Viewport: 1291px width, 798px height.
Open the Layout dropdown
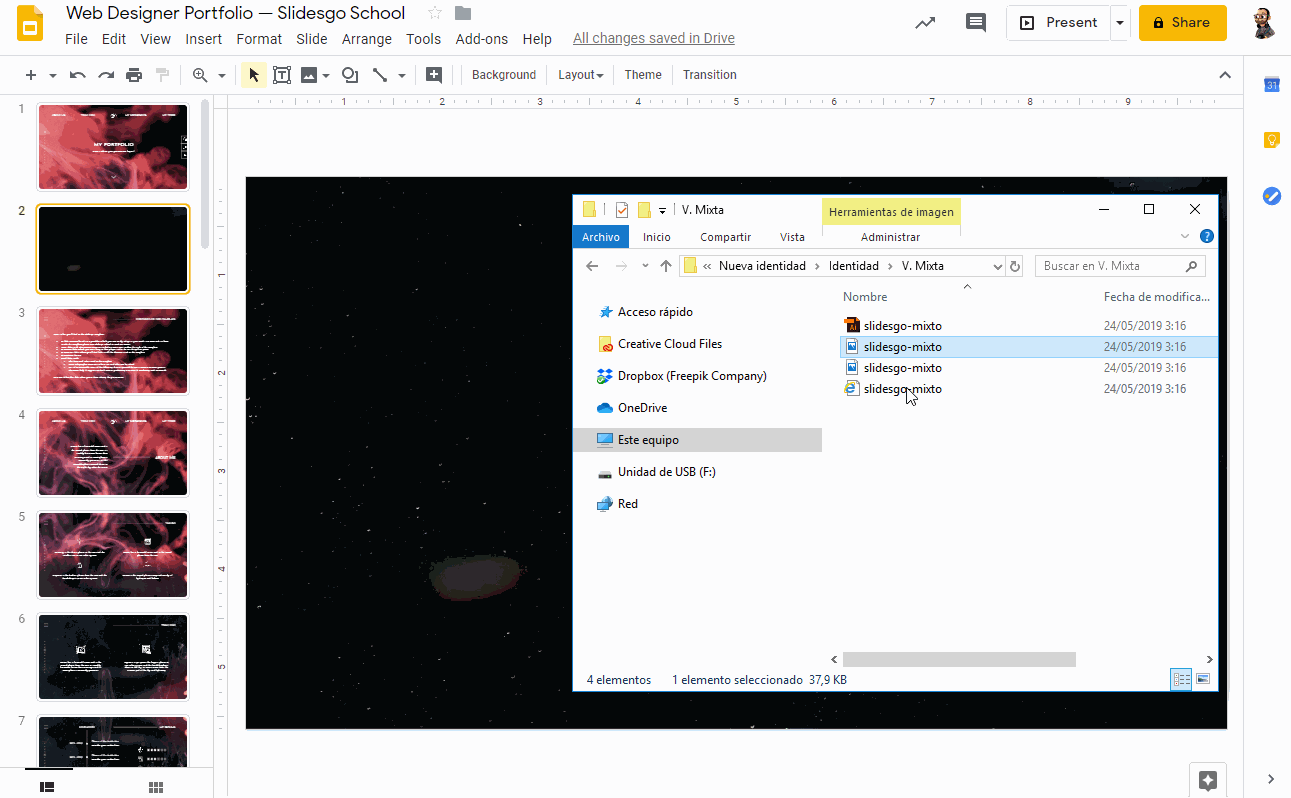580,75
